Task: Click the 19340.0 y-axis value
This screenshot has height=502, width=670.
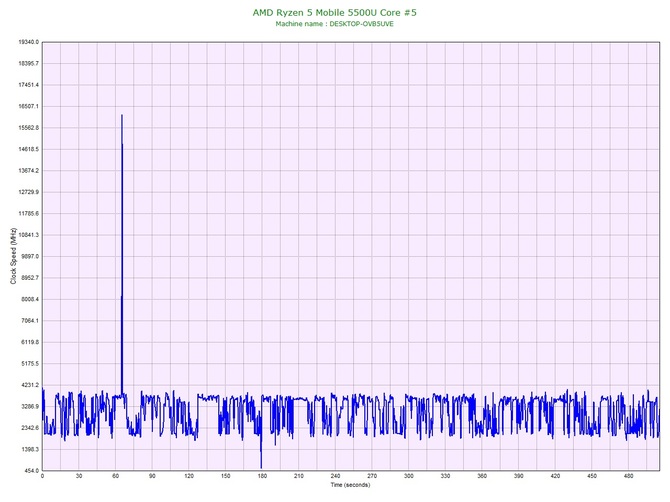Action: click(29, 42)
